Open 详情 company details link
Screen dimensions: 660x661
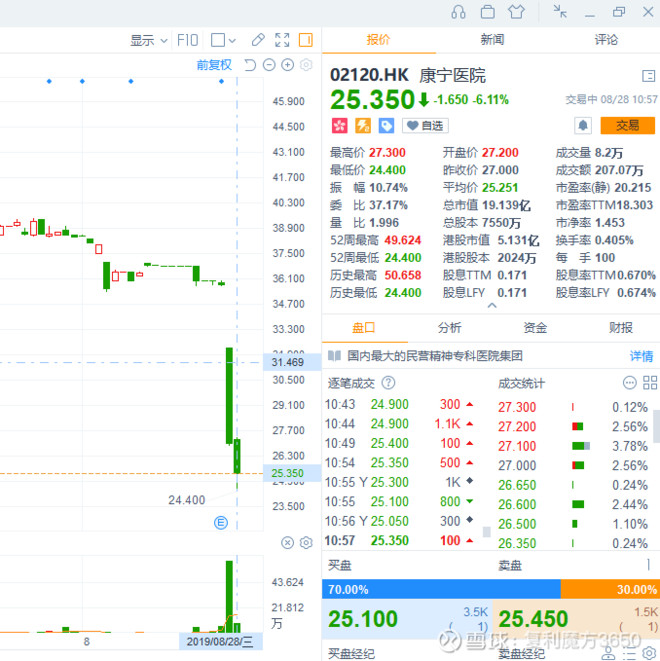pyautogui.click(x=641, y=356)
